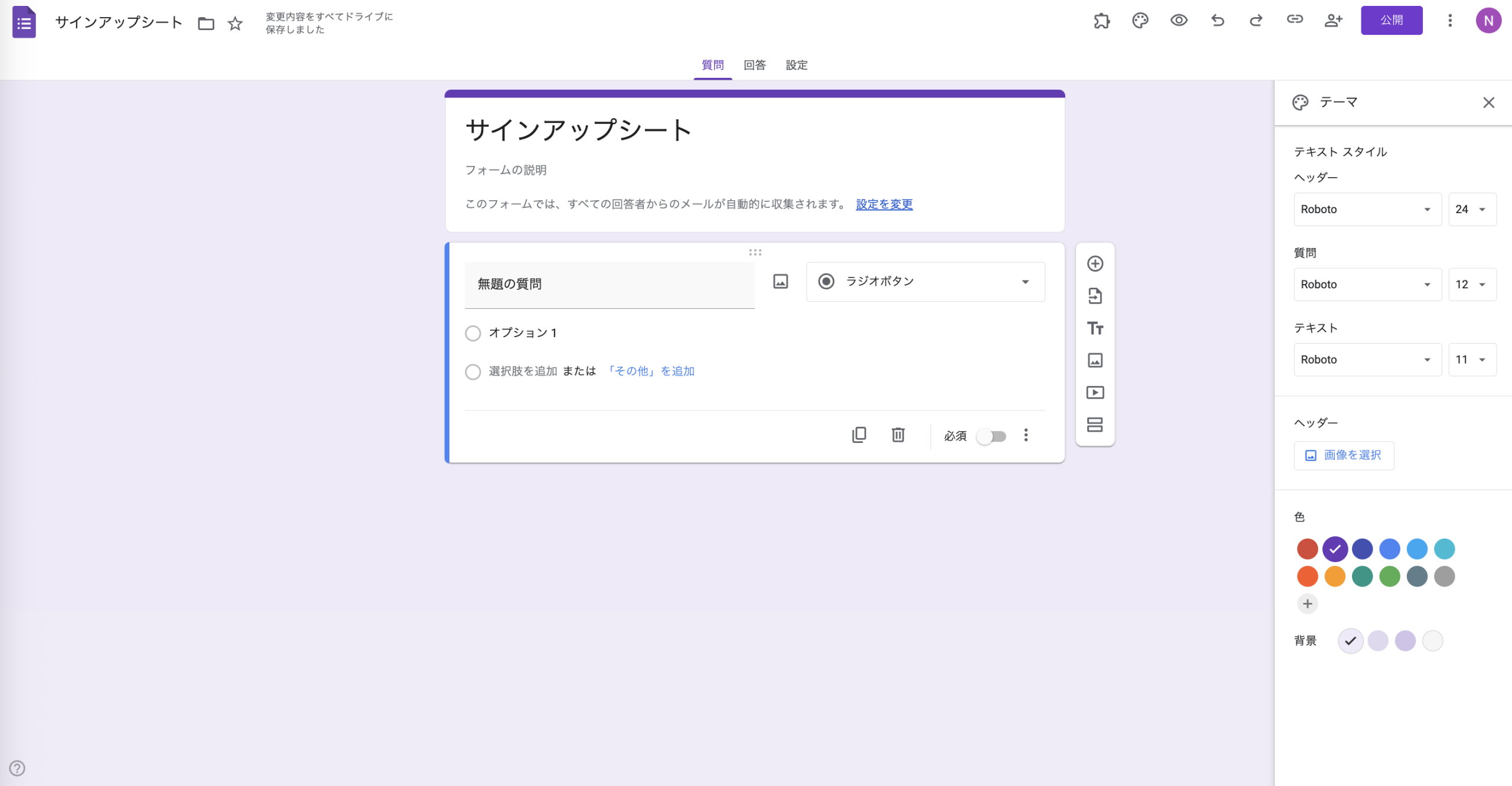Add a video to the form

pos(1096,392)
